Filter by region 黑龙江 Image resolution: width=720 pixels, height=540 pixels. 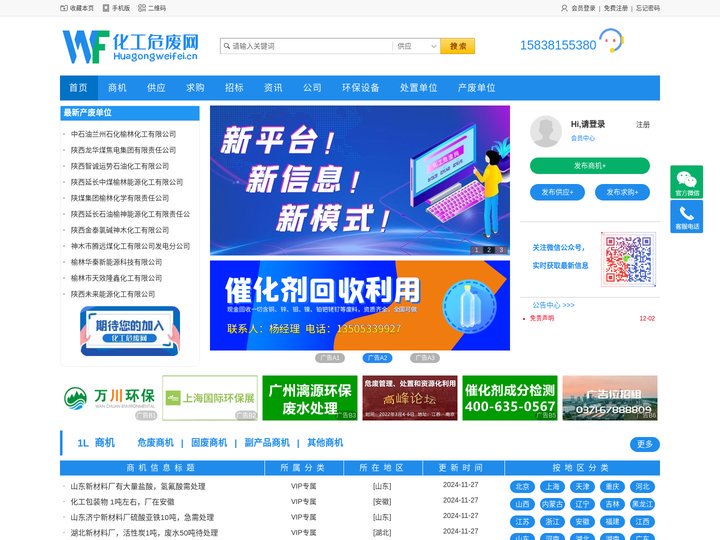pyautogui.click(x=642, y=504)
